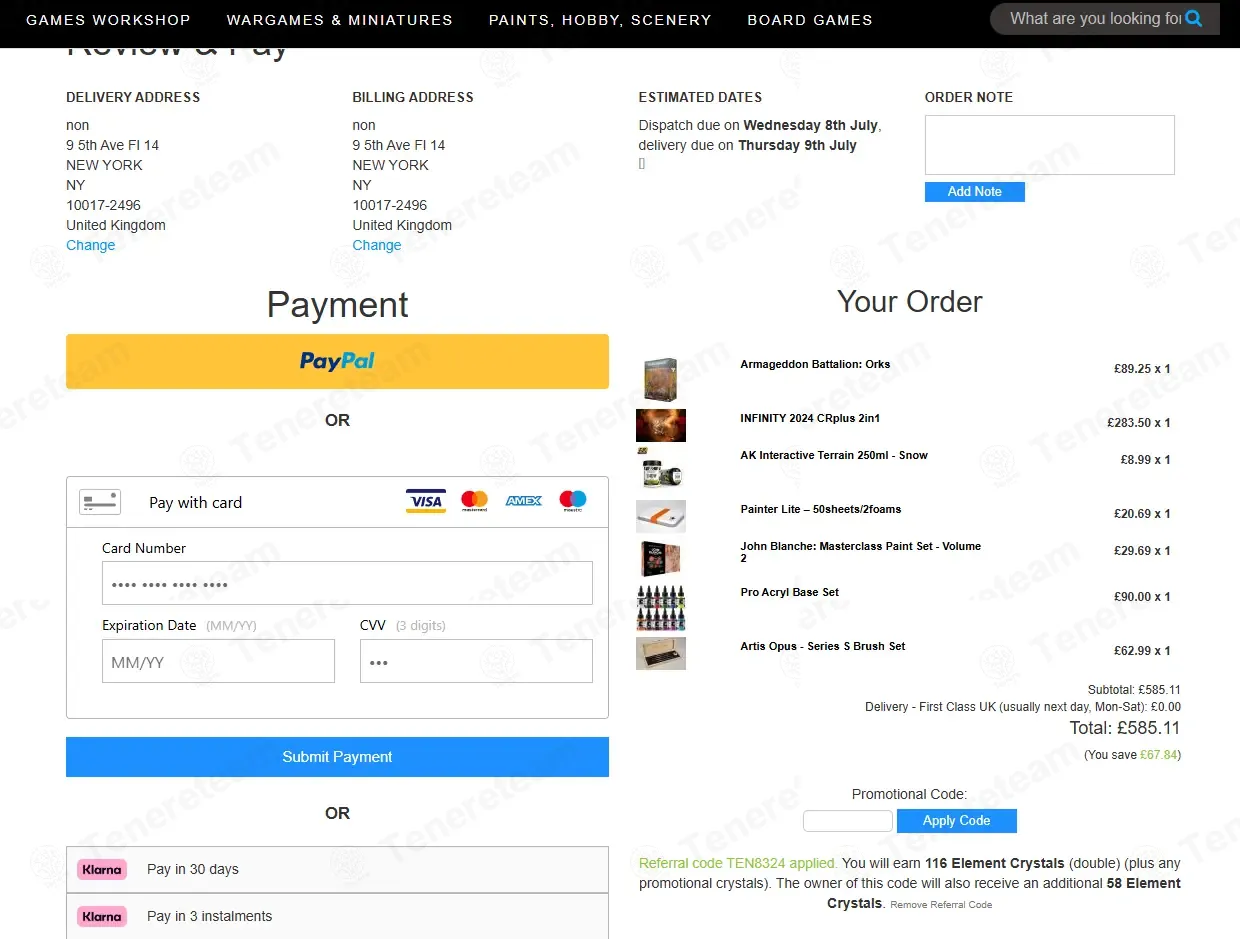Click Remove Referral Code link

tap(941, 905)
